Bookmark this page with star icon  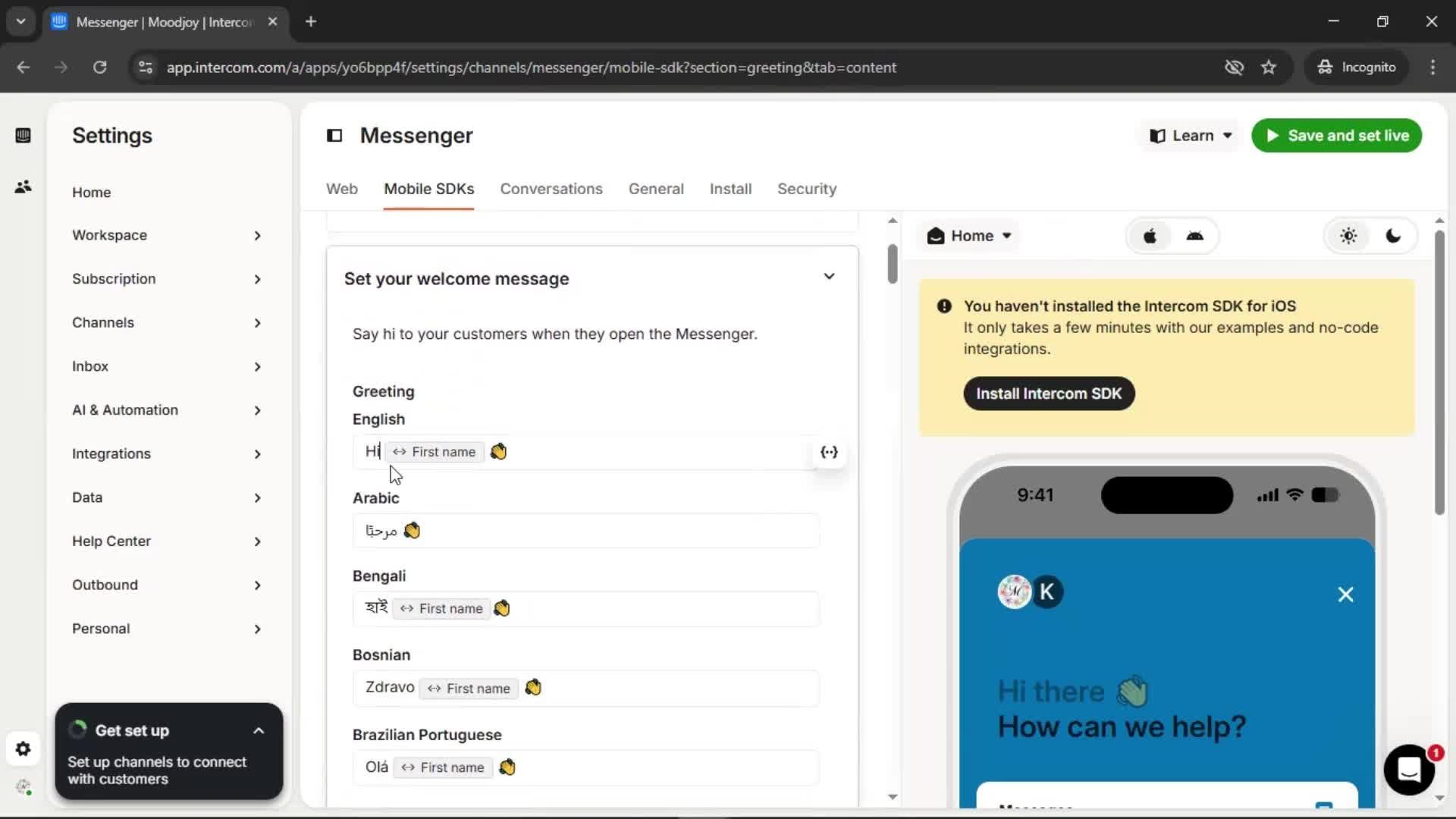click(1269, 67)
